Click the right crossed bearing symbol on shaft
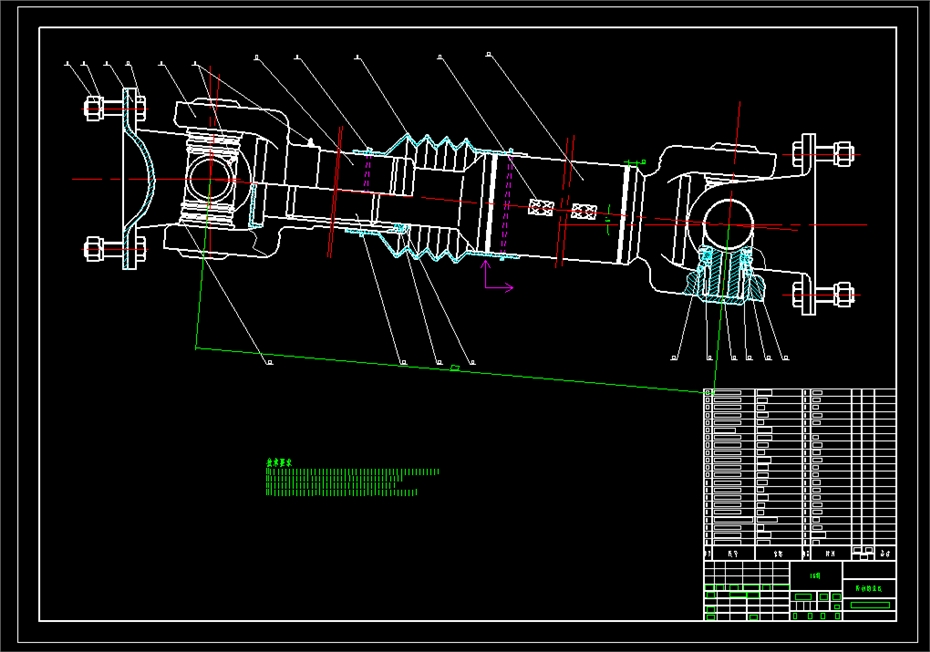Image resolution: width=930 pixels, height=652 pixels. (x=583, y=211)
